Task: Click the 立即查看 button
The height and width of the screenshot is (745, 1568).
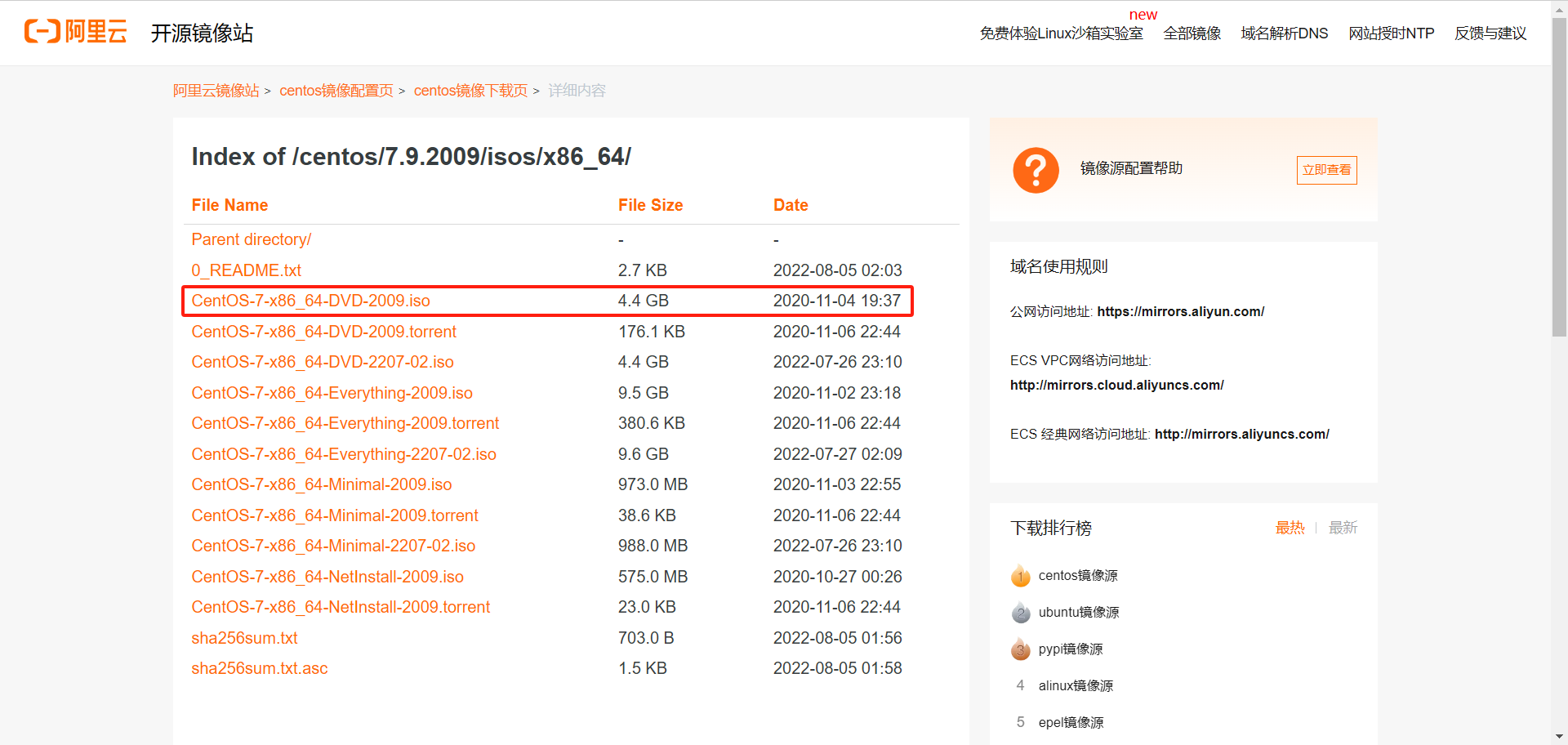Action: [x=1326, y=170]
